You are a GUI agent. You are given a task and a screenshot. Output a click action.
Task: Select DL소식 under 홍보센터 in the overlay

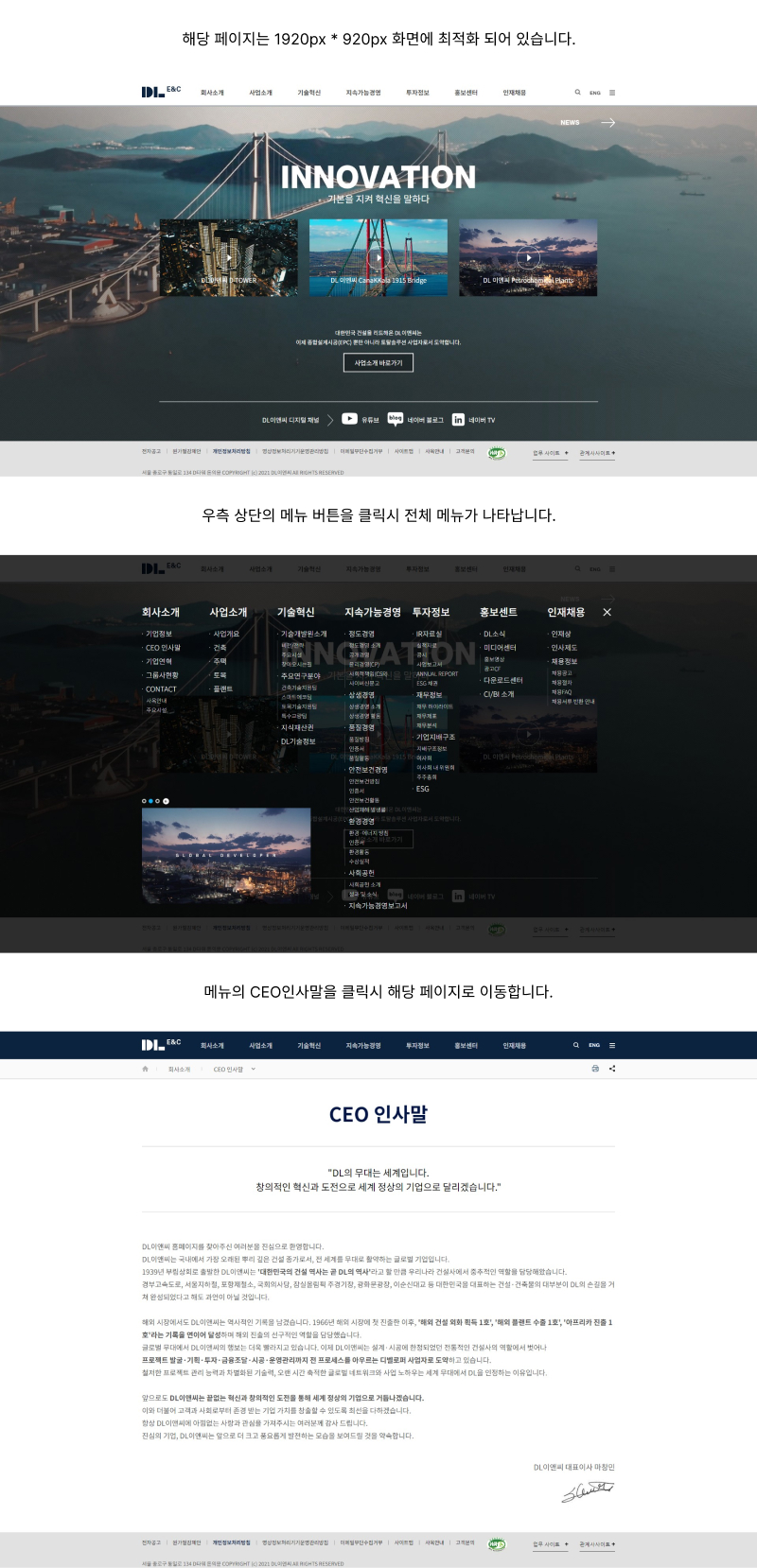click(x=494, y=634)
